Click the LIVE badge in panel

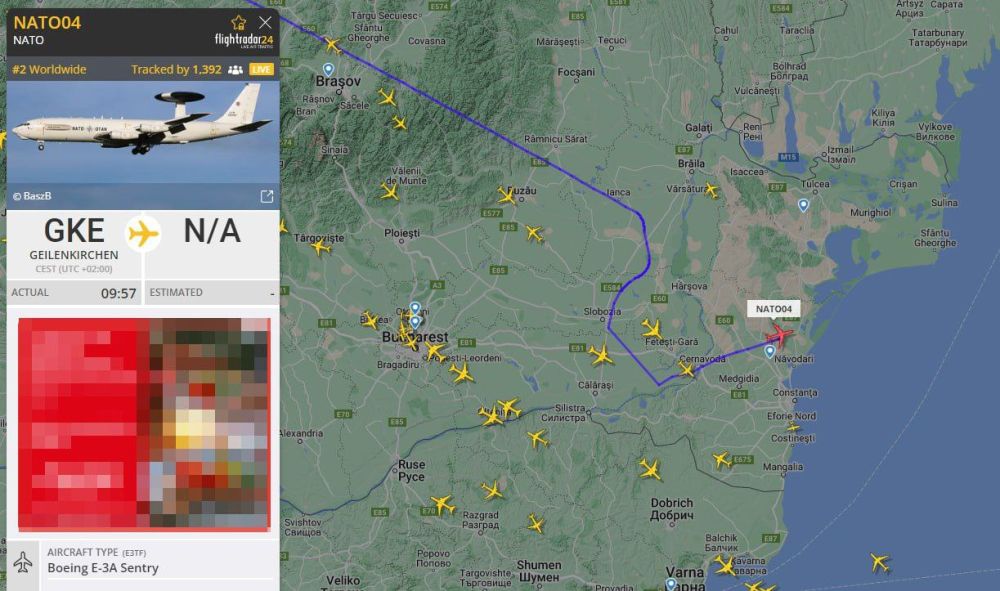click(261, 69)
